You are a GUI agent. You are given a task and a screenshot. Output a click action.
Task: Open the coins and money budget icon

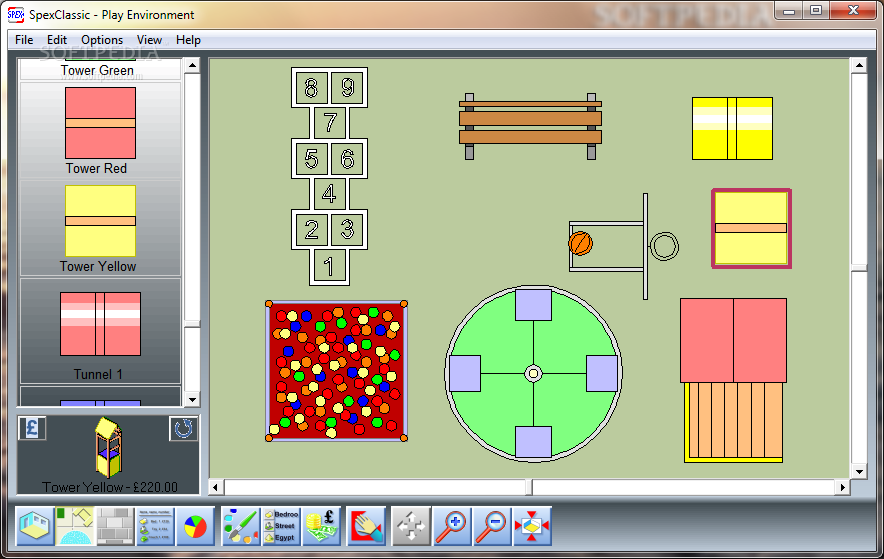pyautogui.click(x=321, y=526)
